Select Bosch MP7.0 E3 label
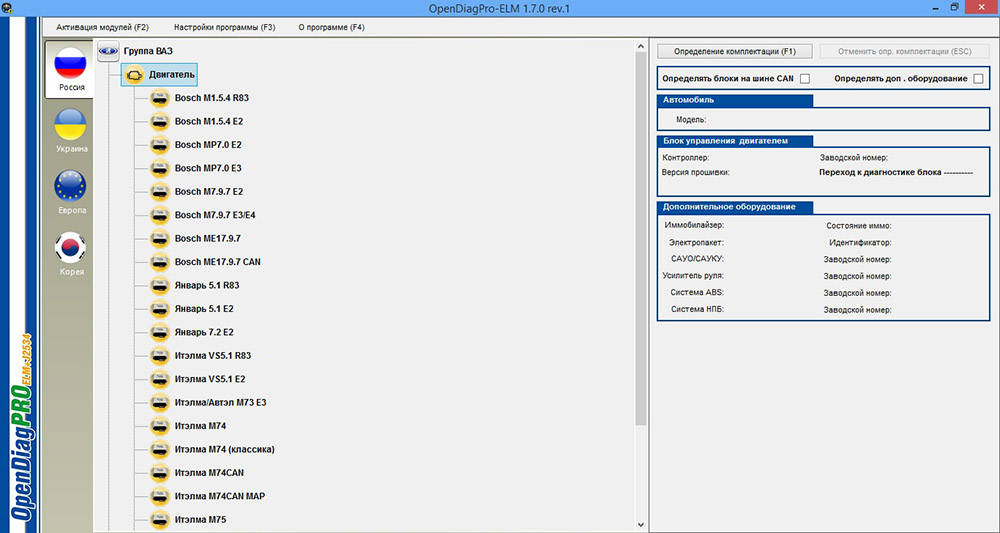 click(x=208, y=168)
